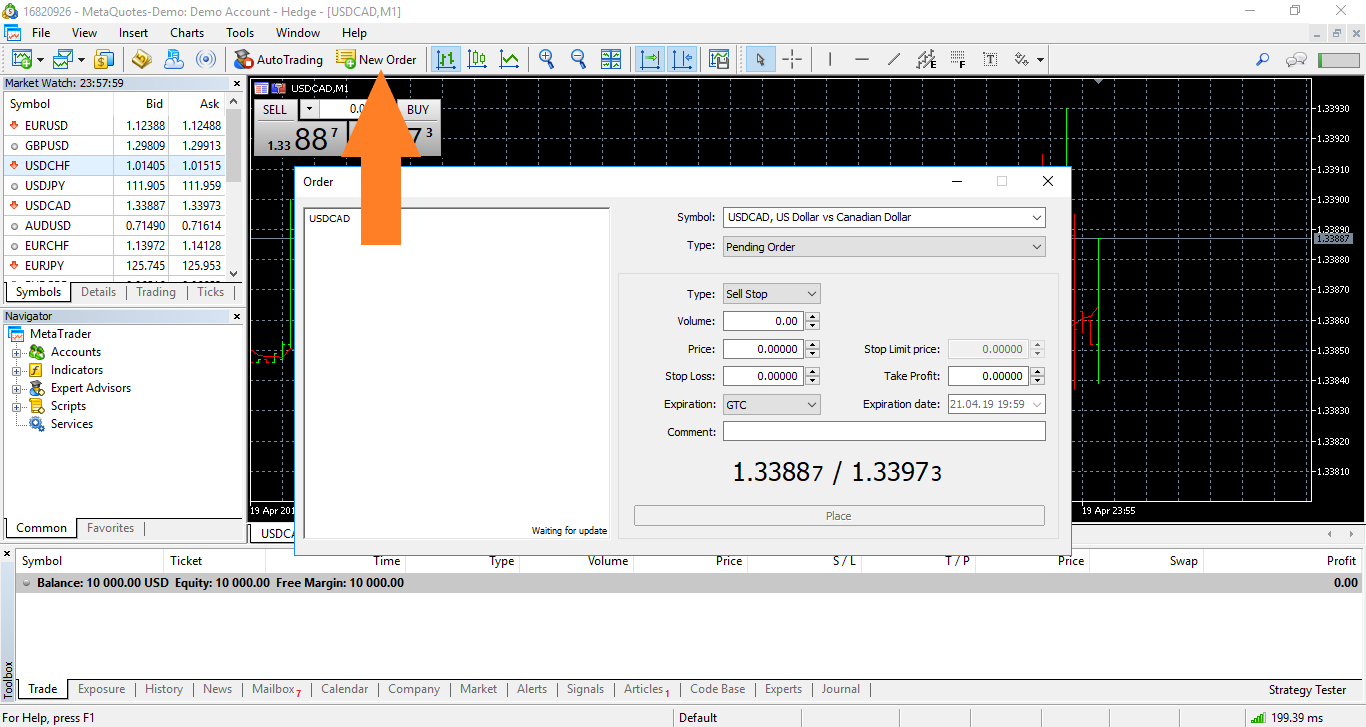1366x727 pixels.
Task: Switch chart to bar chart mode
Action: click(446, 59)
